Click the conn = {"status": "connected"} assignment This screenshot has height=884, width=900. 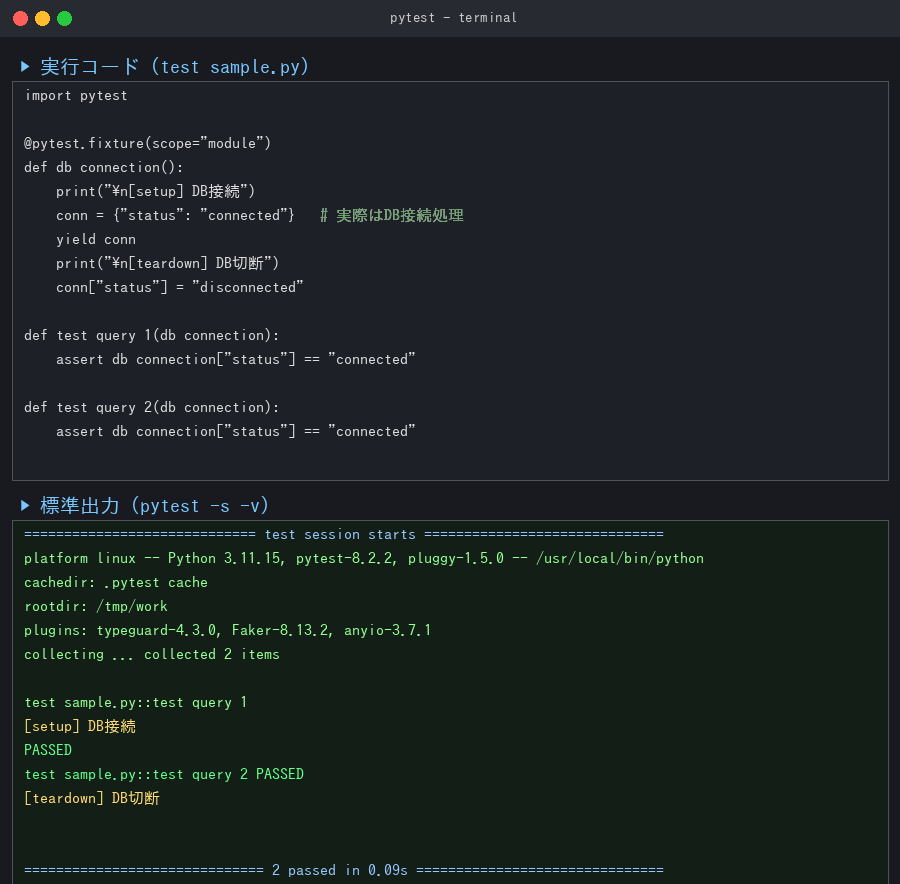click(x=175, y=215)
